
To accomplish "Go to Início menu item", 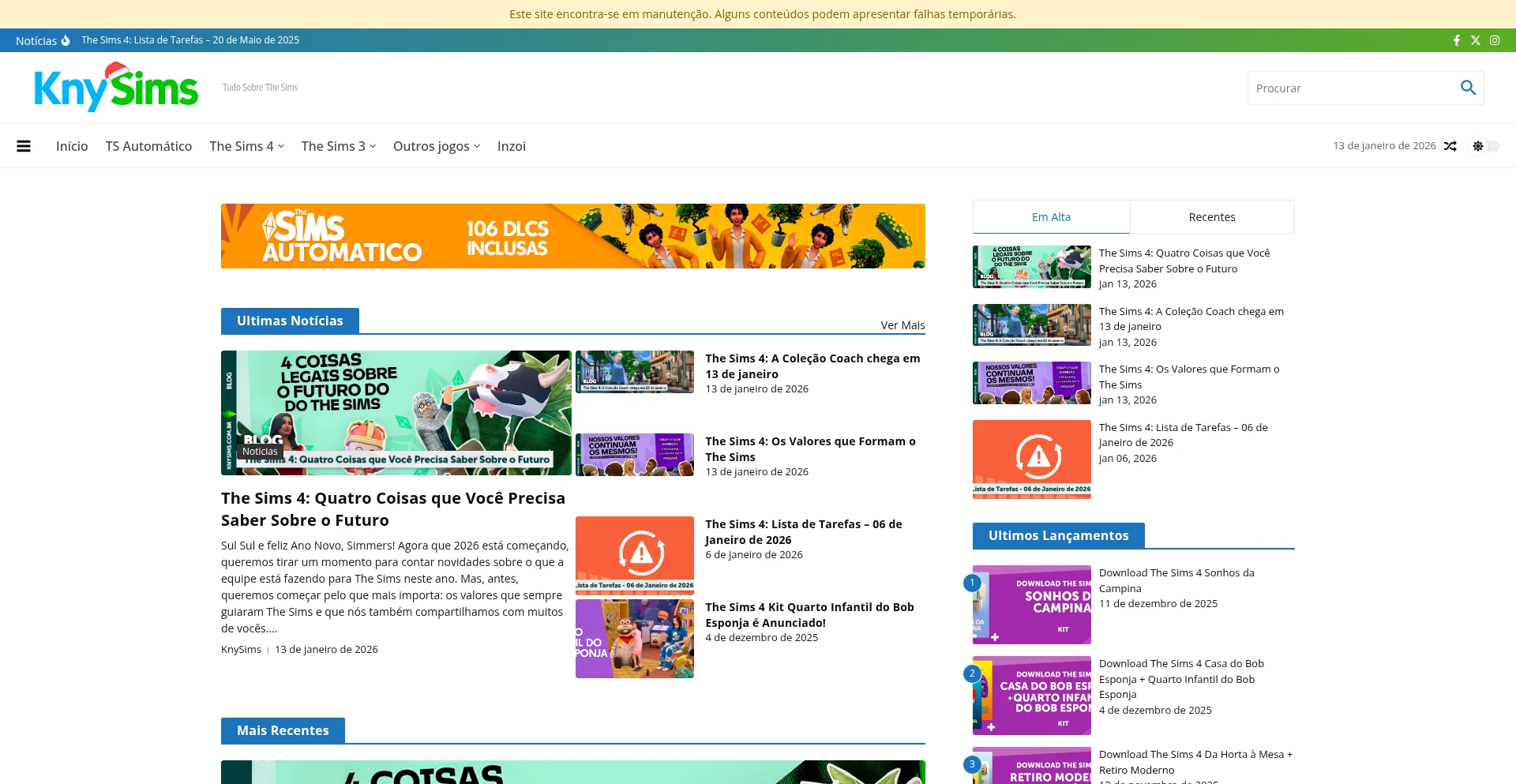I will [72, 146].
